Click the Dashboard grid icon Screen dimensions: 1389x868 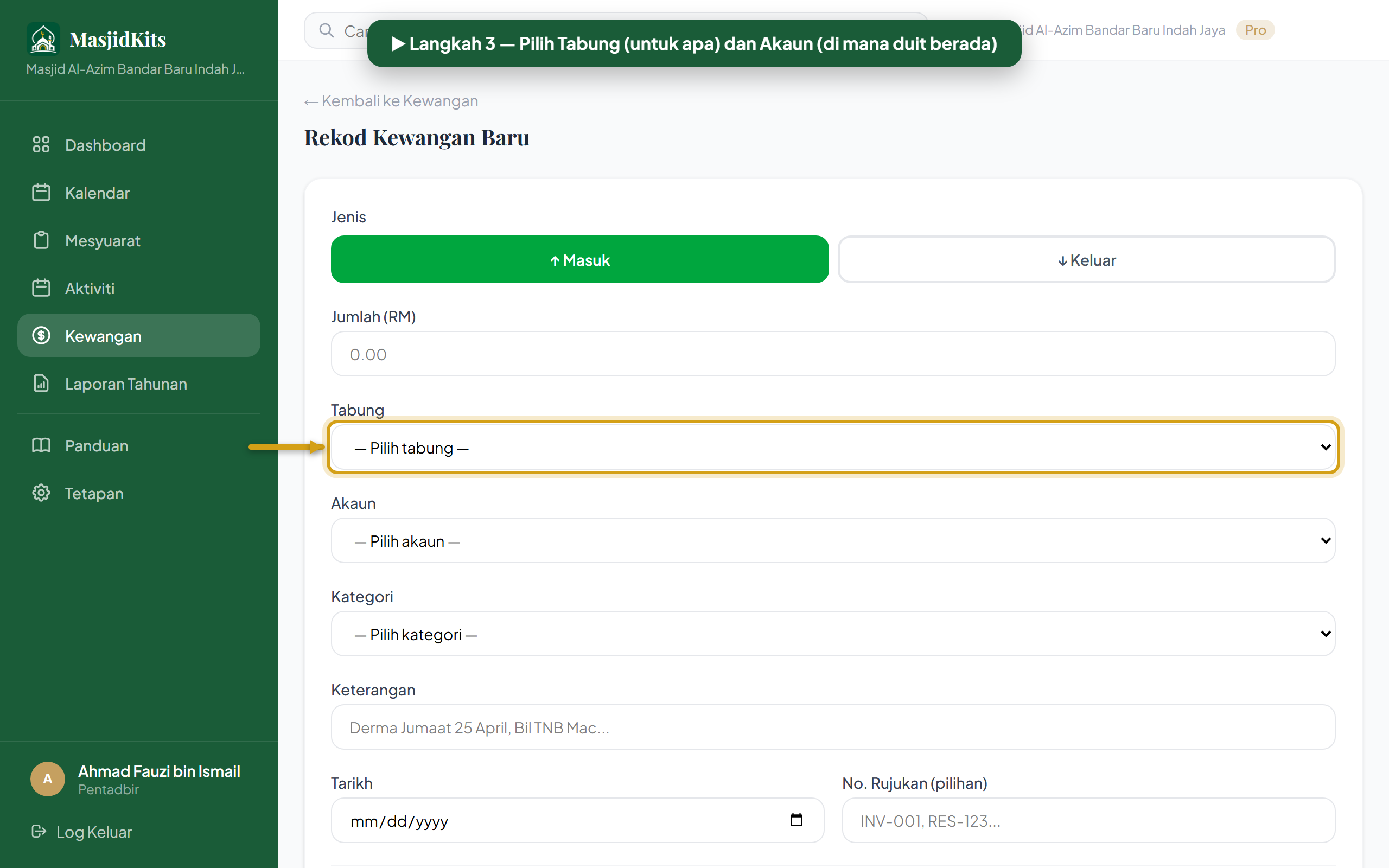pos(41,145)
